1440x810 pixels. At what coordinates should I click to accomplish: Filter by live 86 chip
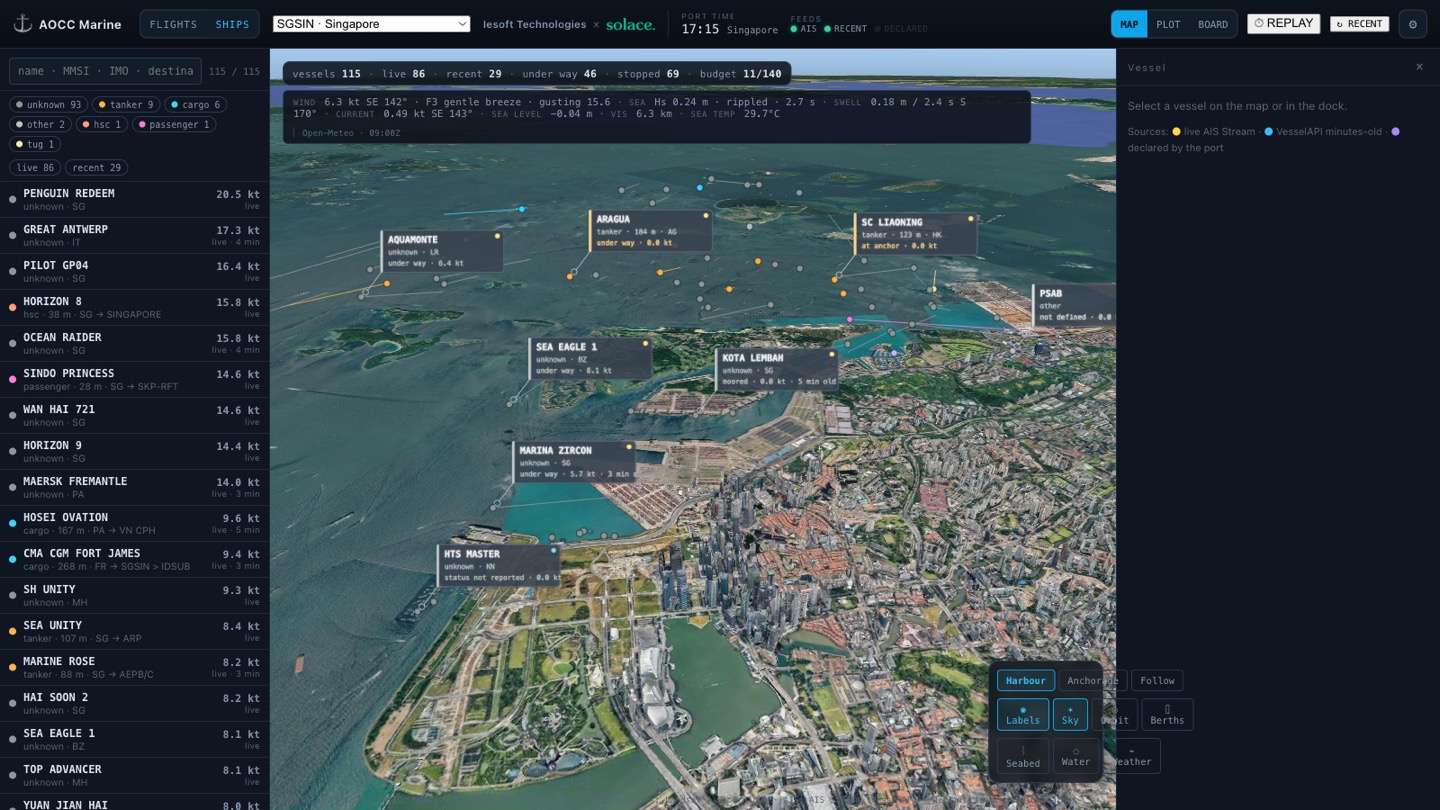(x=35, y=167)
